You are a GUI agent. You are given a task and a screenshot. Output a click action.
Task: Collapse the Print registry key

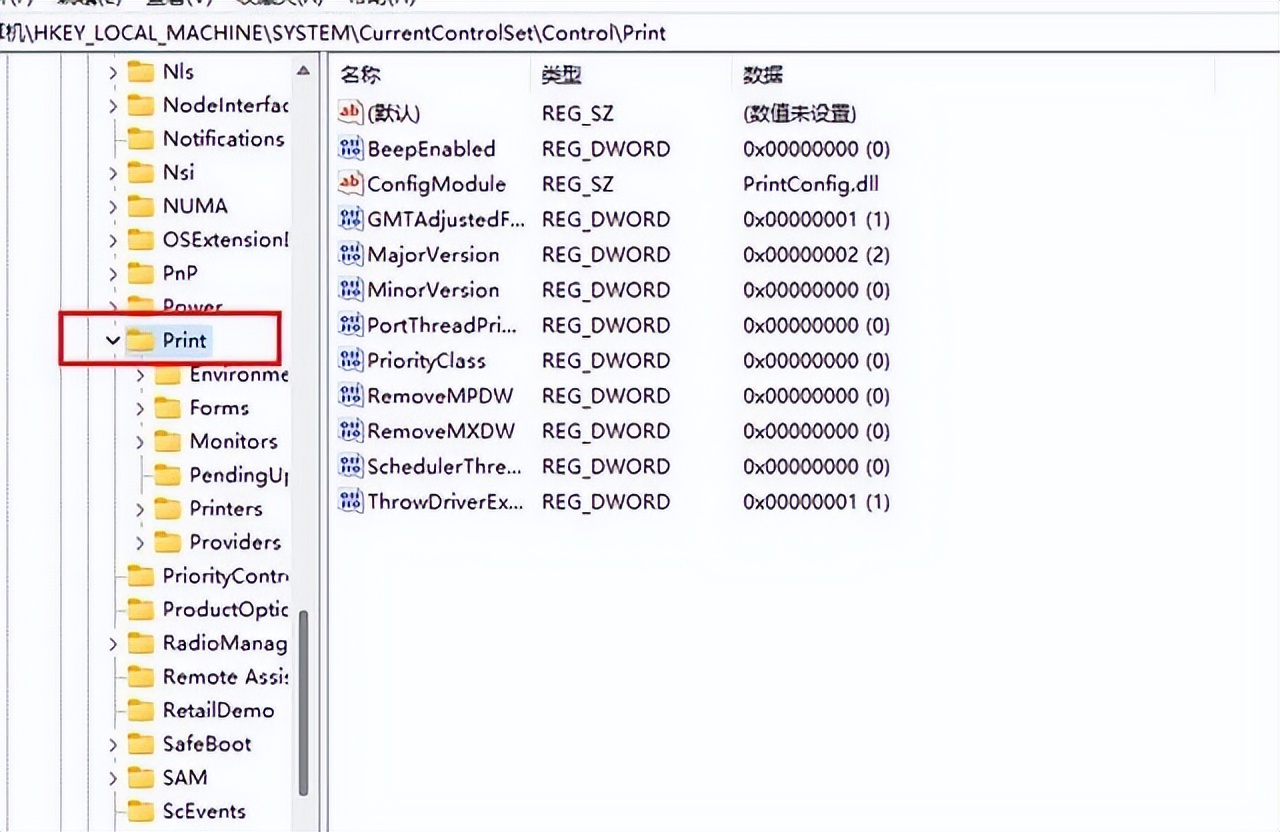113,340
